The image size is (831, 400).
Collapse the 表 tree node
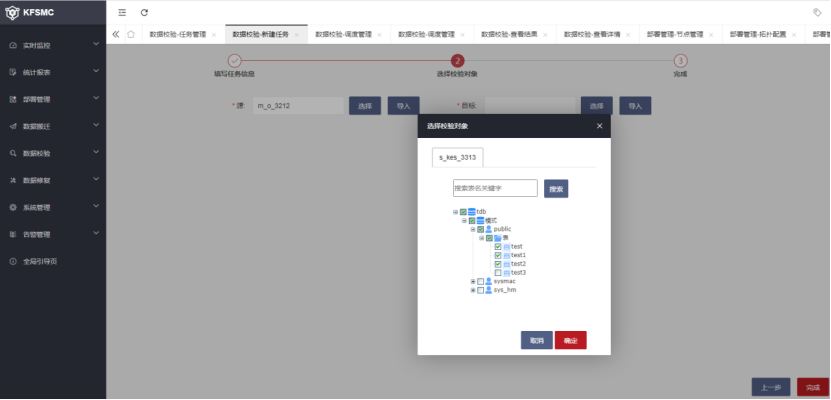(482, 238)
